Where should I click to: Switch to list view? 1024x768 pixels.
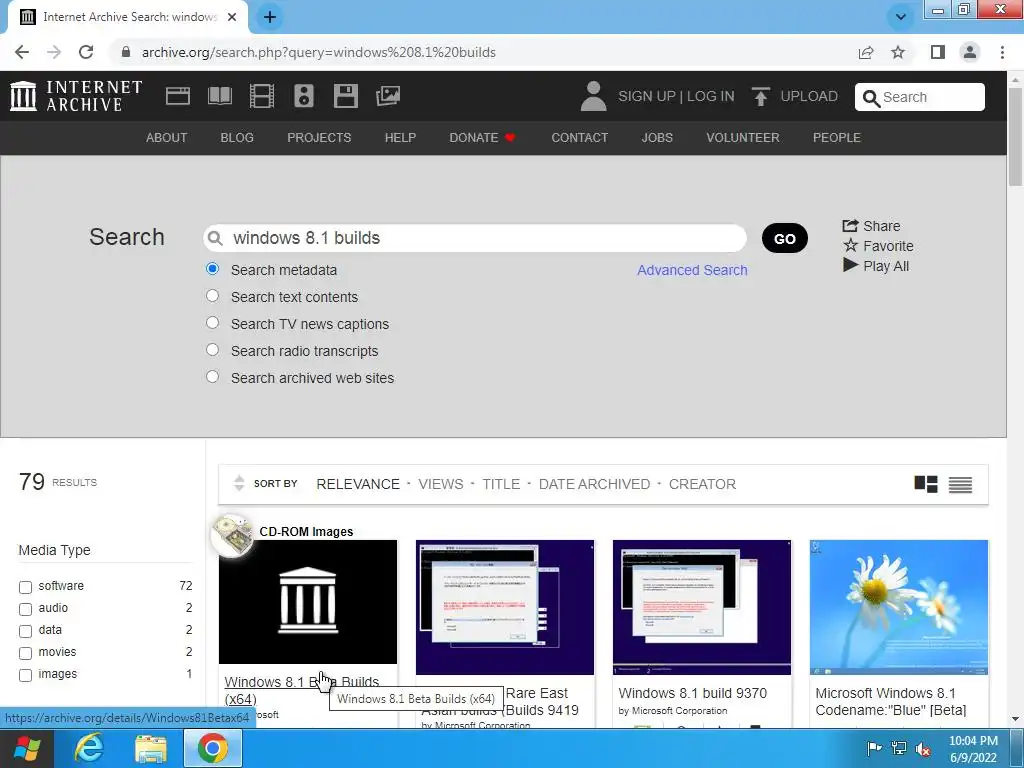pos(960,485)
